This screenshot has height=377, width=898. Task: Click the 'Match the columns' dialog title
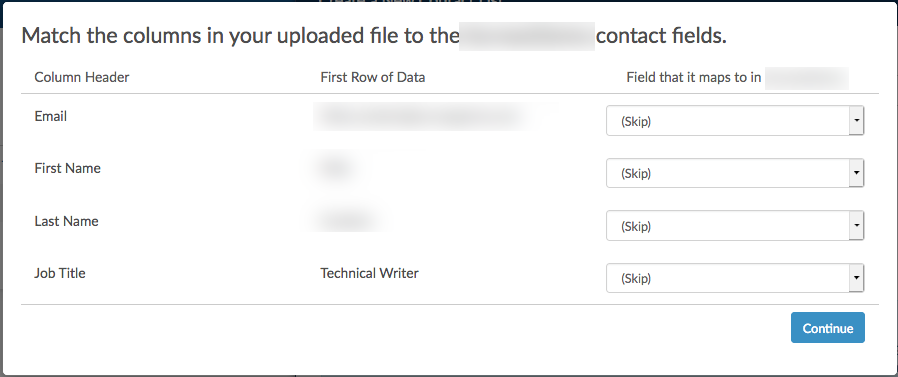click(x=374, y=36)
